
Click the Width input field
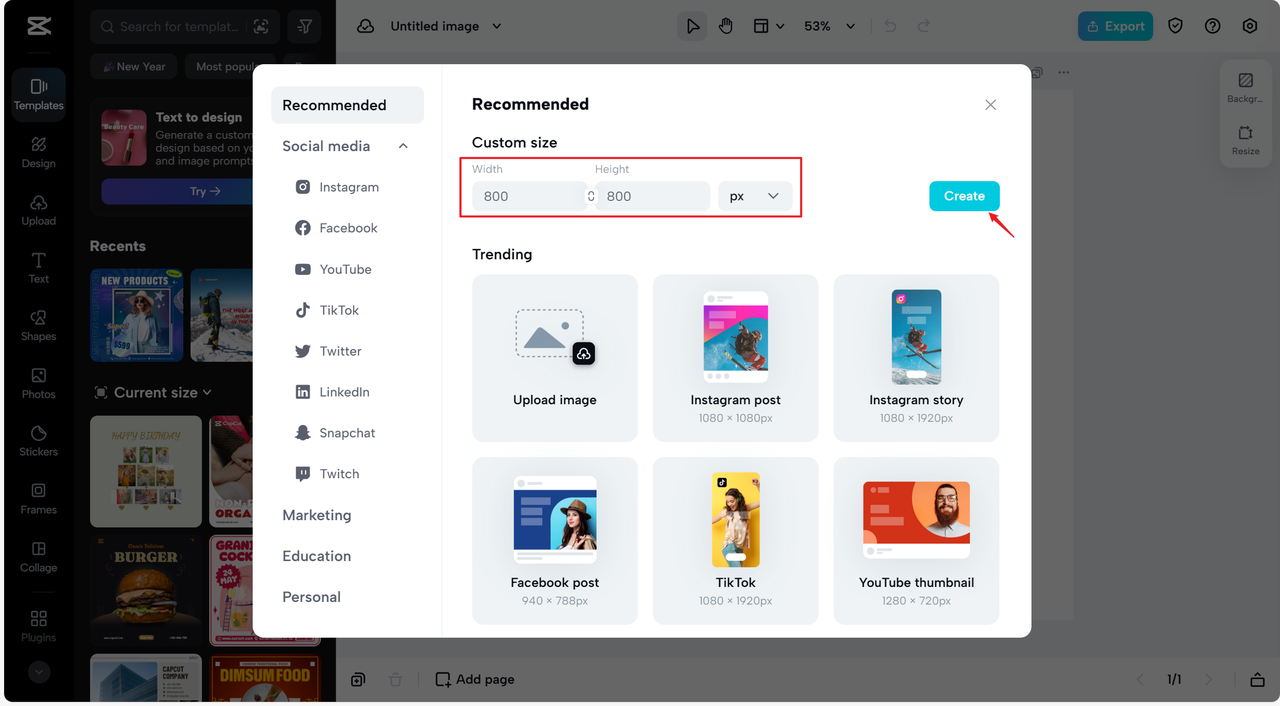[528, 196]
